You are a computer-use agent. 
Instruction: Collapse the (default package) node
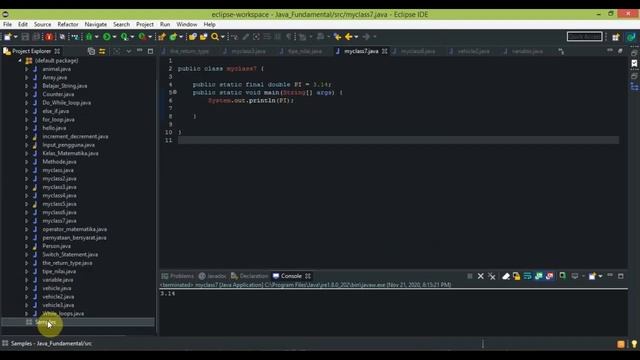20,60
